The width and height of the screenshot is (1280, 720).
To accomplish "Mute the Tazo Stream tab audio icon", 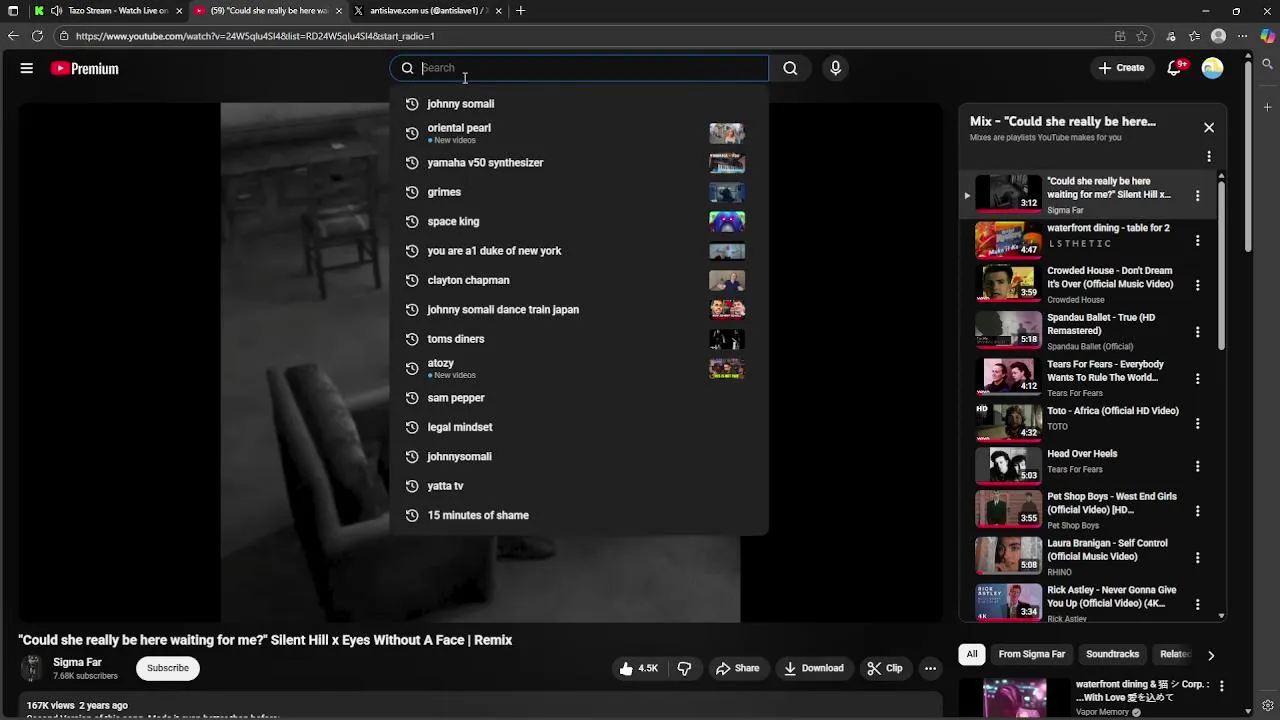I will click(x=56, y=11).
